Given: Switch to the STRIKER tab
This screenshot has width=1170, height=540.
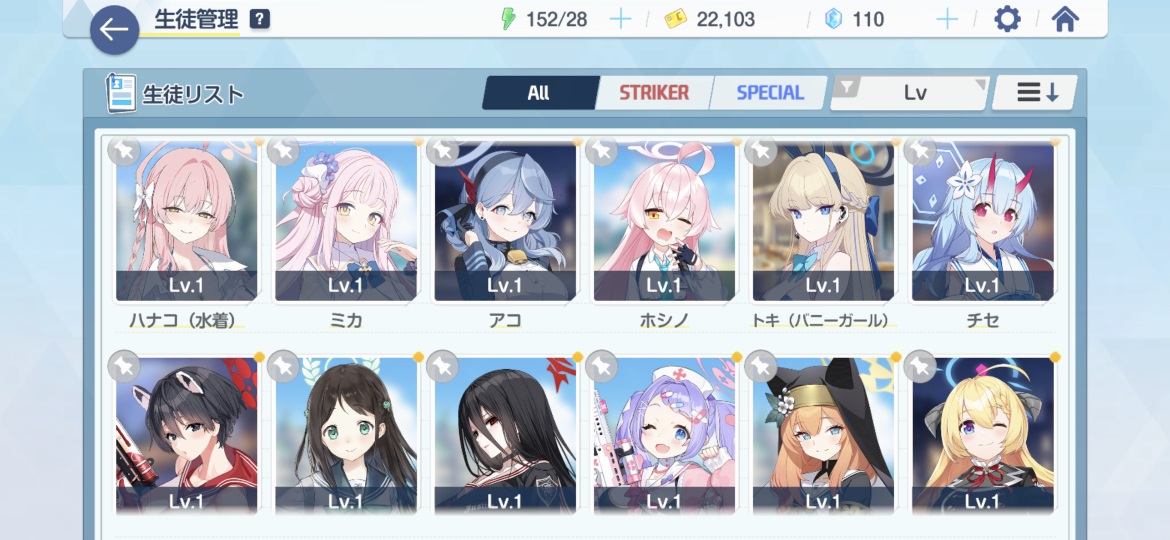Looking at the screenshot, I should coord(654,92).
